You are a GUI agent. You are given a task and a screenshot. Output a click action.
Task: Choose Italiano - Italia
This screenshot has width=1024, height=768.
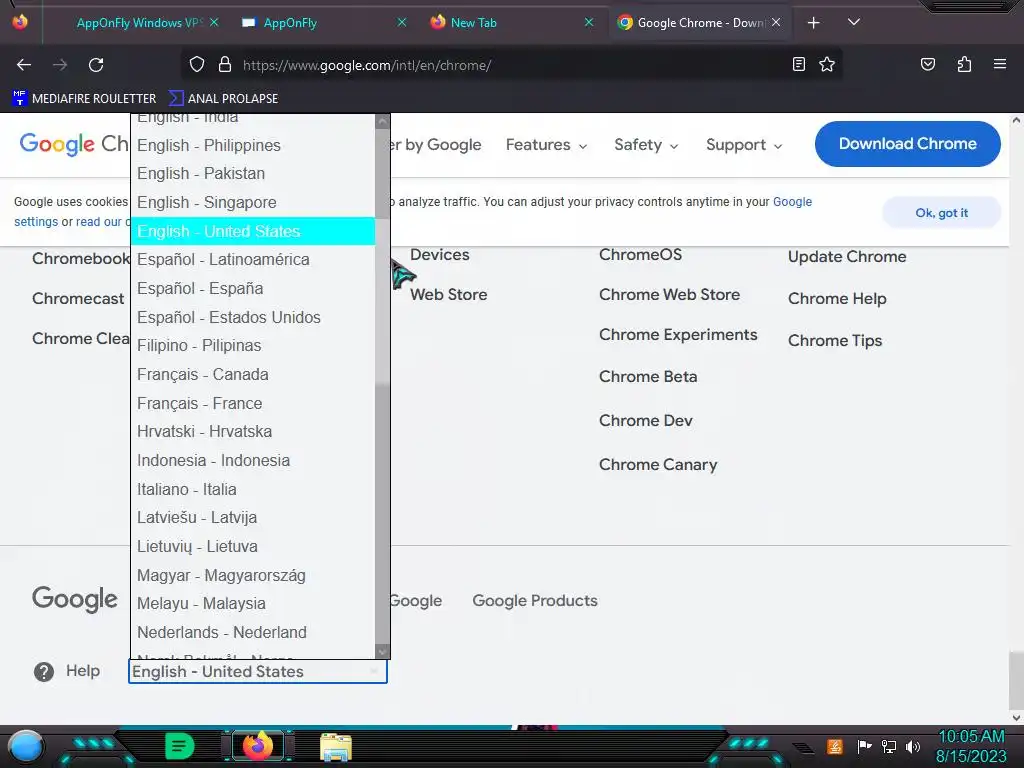[253, 488]
